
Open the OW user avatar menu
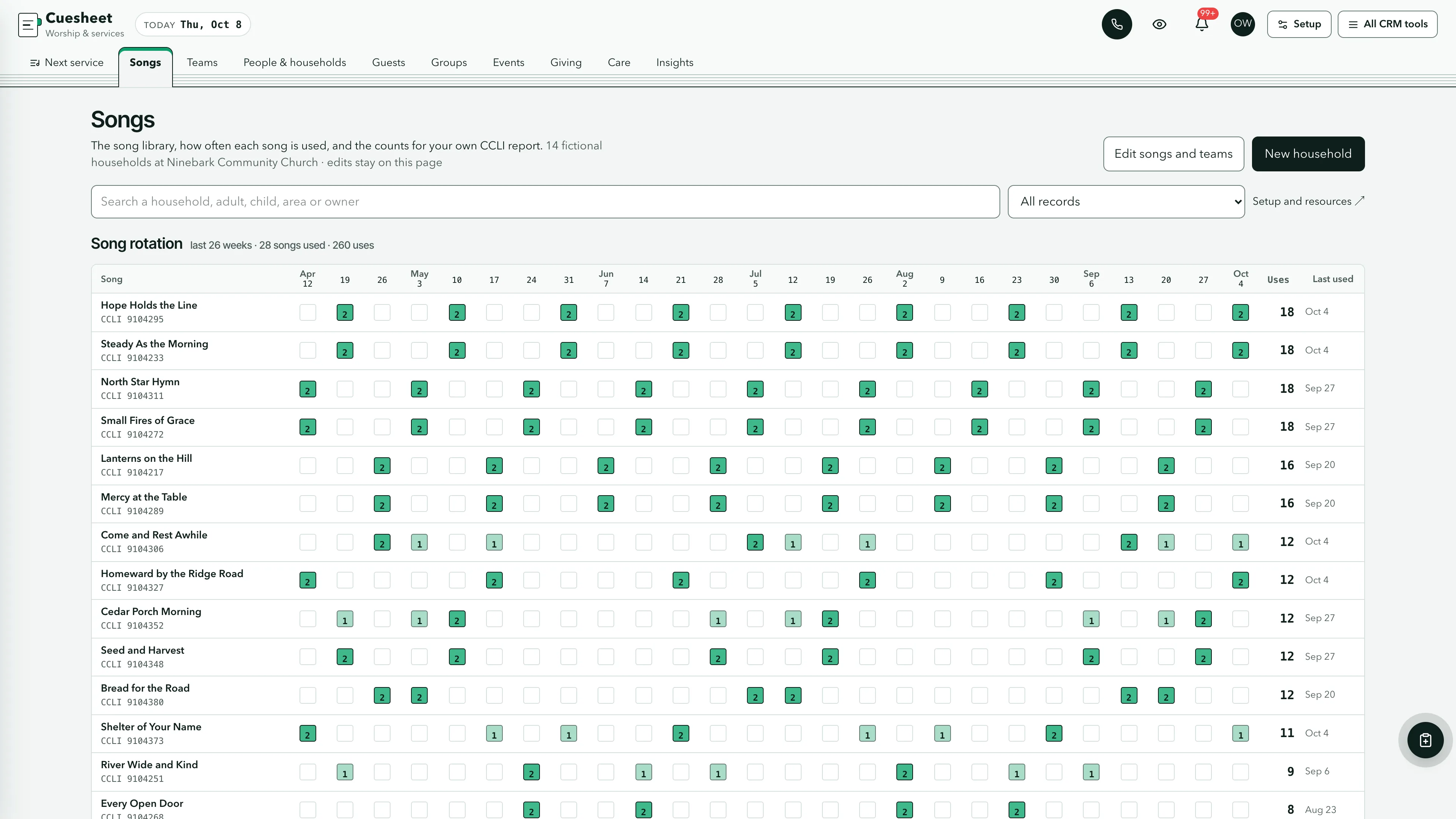[x=1243, y=24]
